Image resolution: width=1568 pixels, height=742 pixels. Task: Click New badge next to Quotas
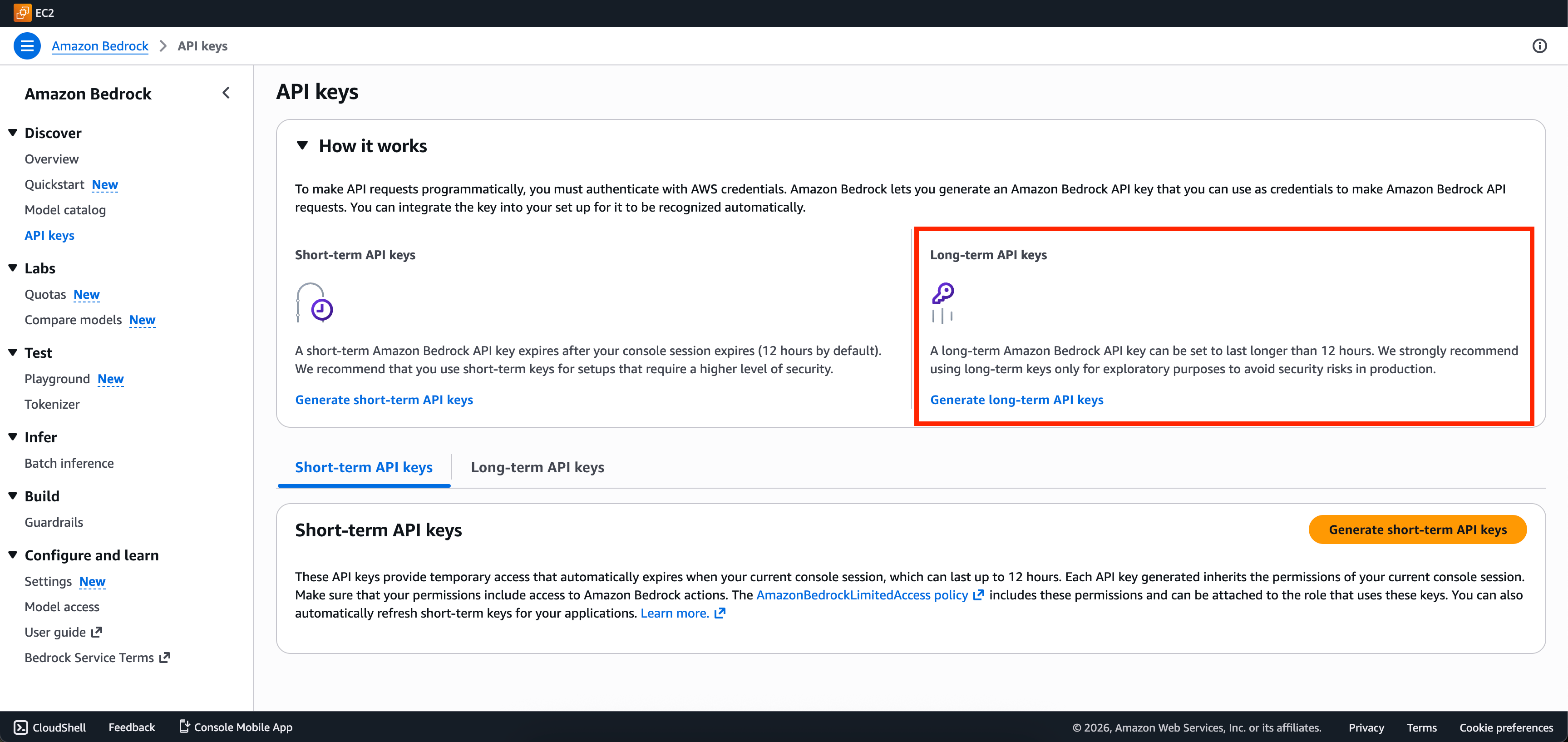(86, 295)
